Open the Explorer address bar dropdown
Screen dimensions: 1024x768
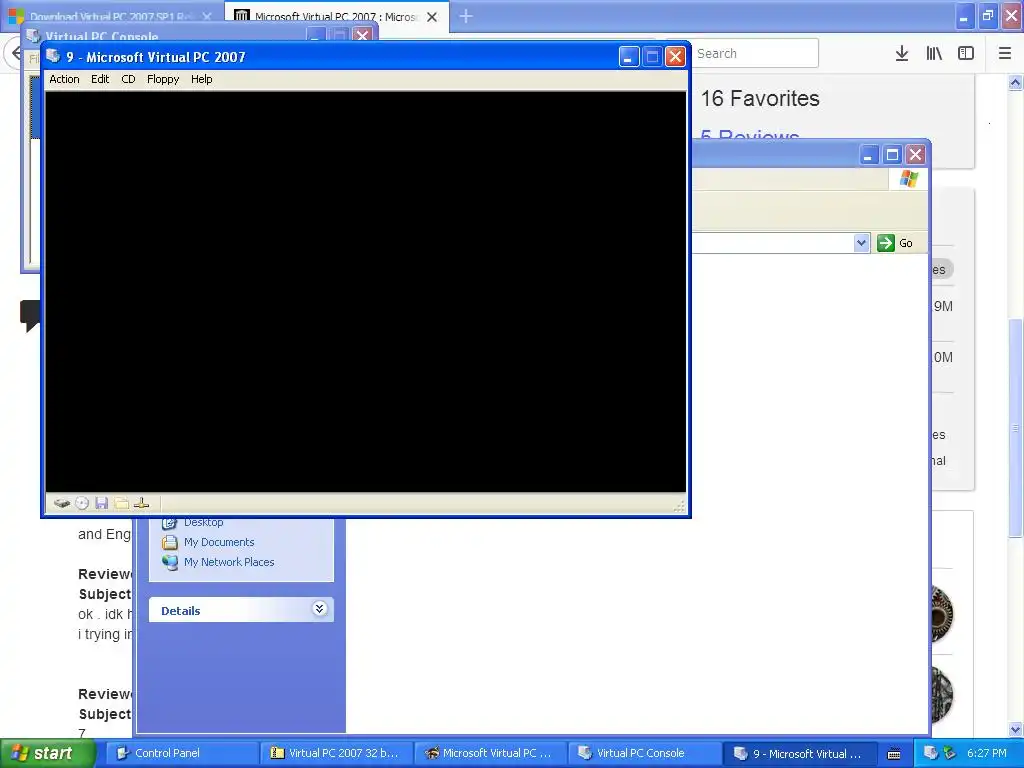[x=861, y=243]
